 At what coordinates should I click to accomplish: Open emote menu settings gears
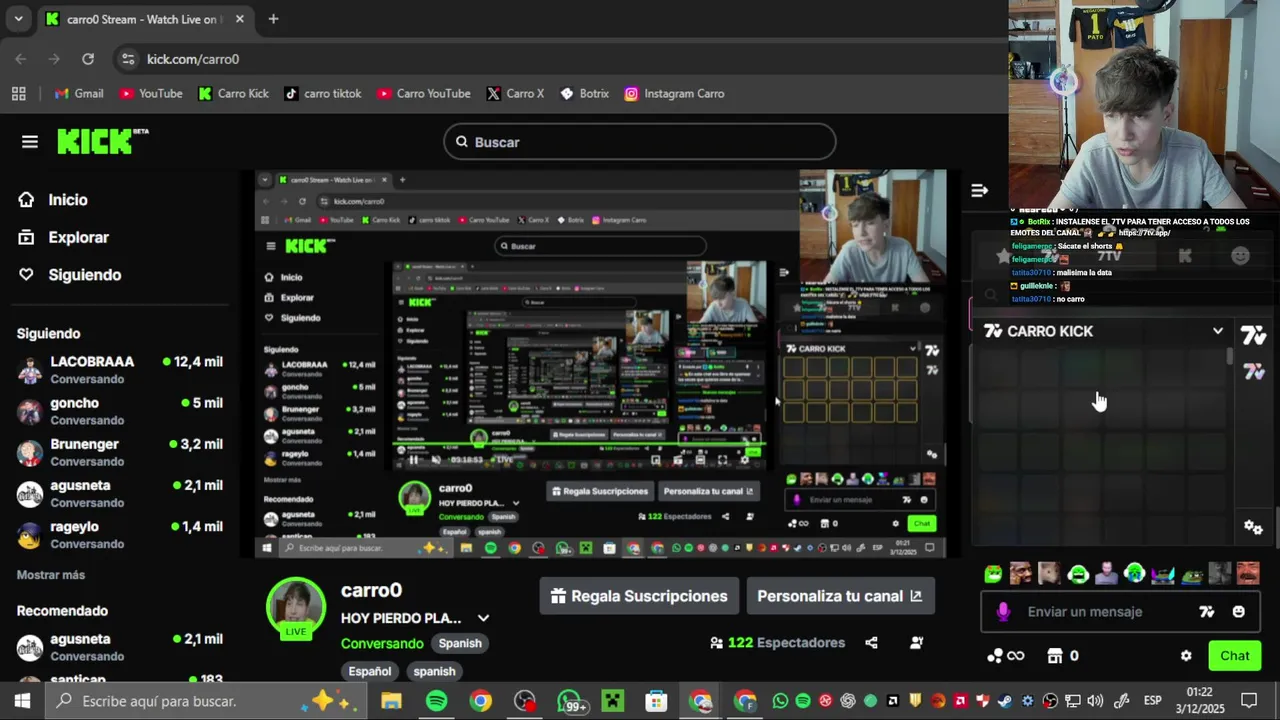point(1253,526)
